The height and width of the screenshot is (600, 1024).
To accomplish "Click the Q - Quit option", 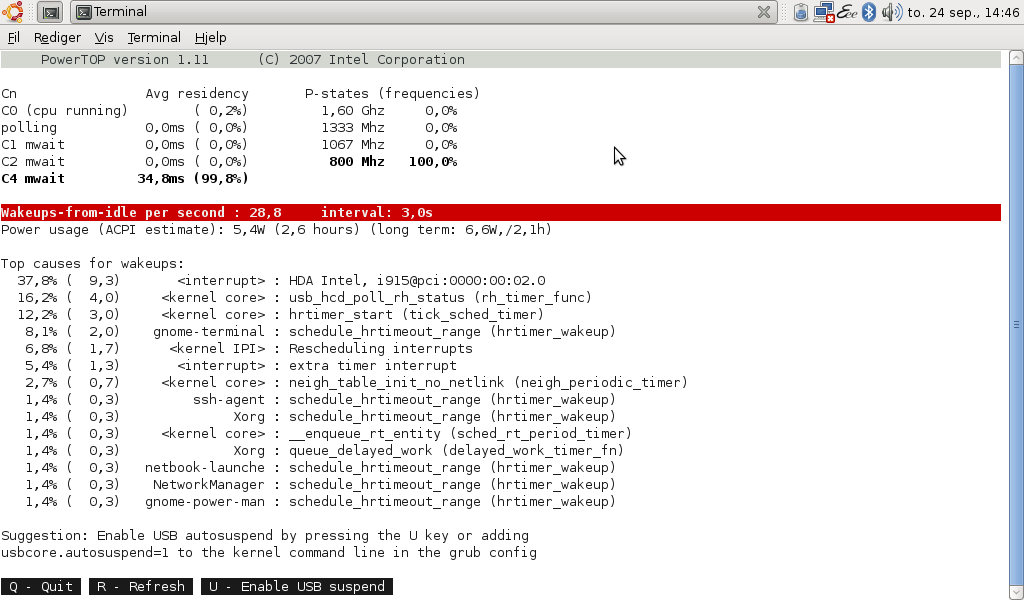I will point(41,586).
